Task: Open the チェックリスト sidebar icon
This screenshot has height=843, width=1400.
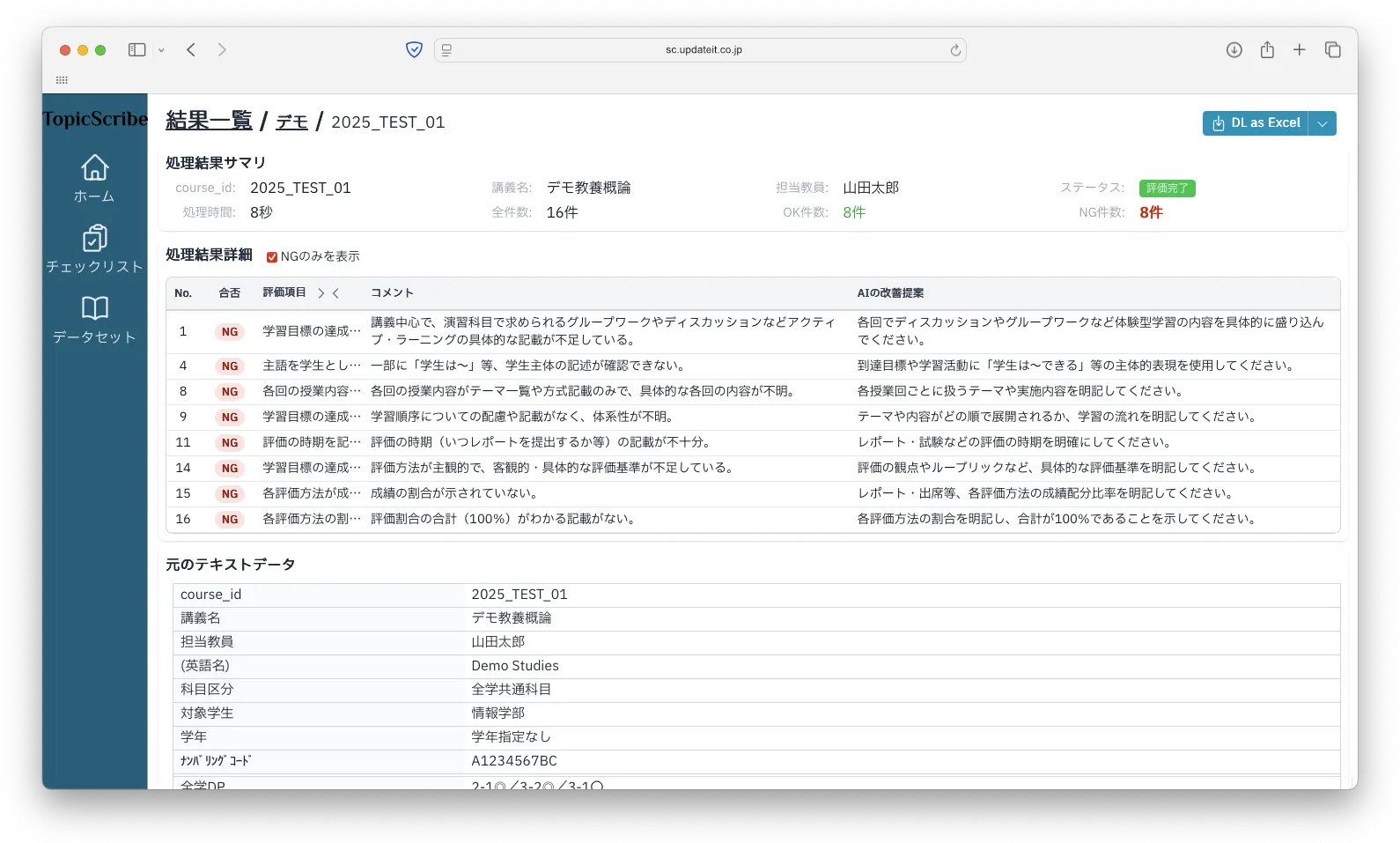Action: [94, 238]
